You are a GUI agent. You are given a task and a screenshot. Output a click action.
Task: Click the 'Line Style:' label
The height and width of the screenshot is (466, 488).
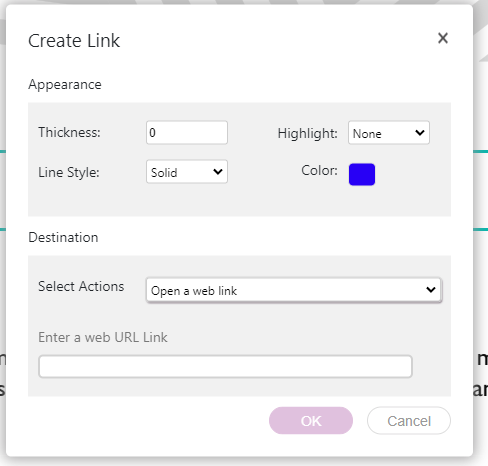point(69,172)
